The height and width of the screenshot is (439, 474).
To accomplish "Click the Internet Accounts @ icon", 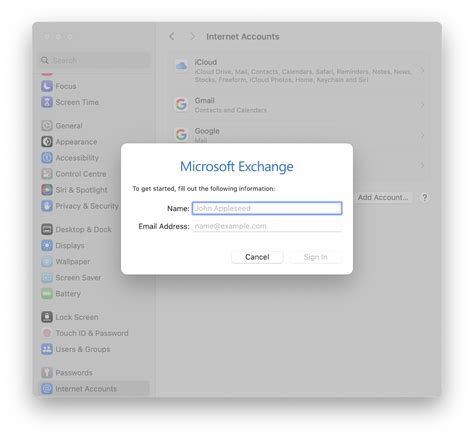I will click(47, 389).
